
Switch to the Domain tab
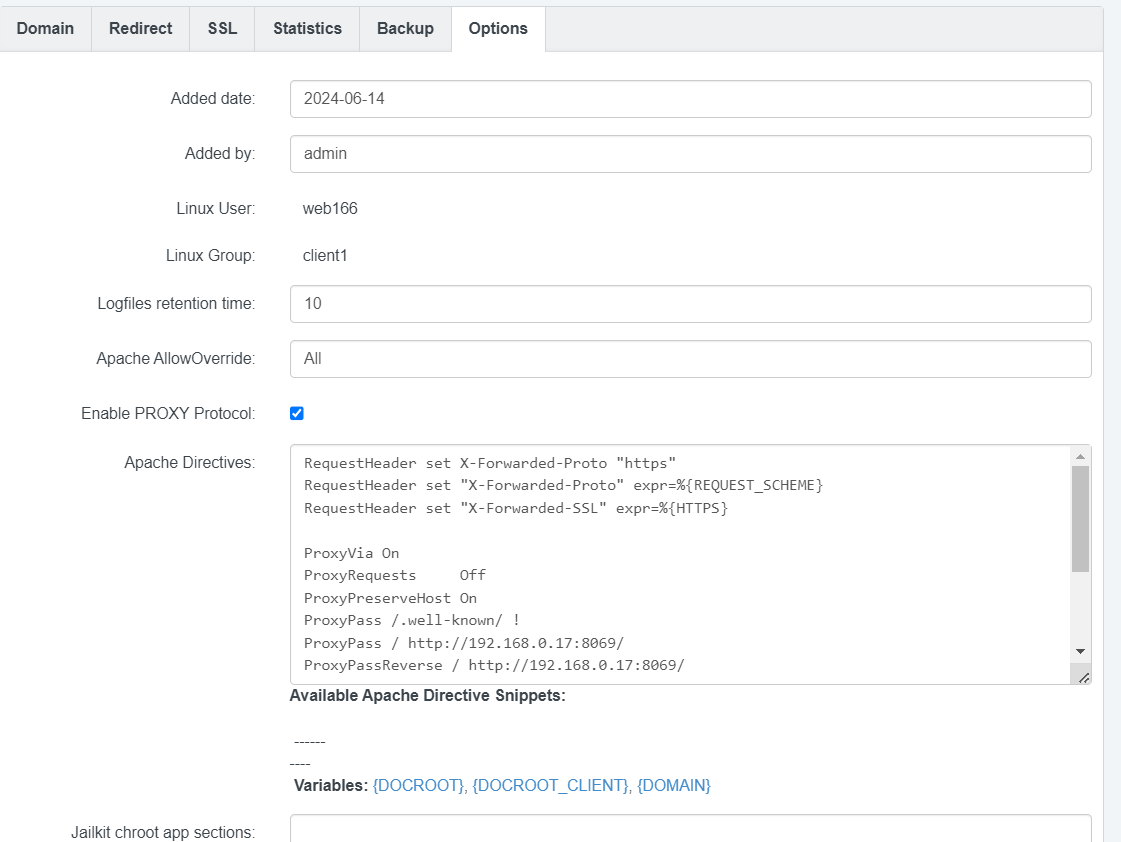(46, 28)
